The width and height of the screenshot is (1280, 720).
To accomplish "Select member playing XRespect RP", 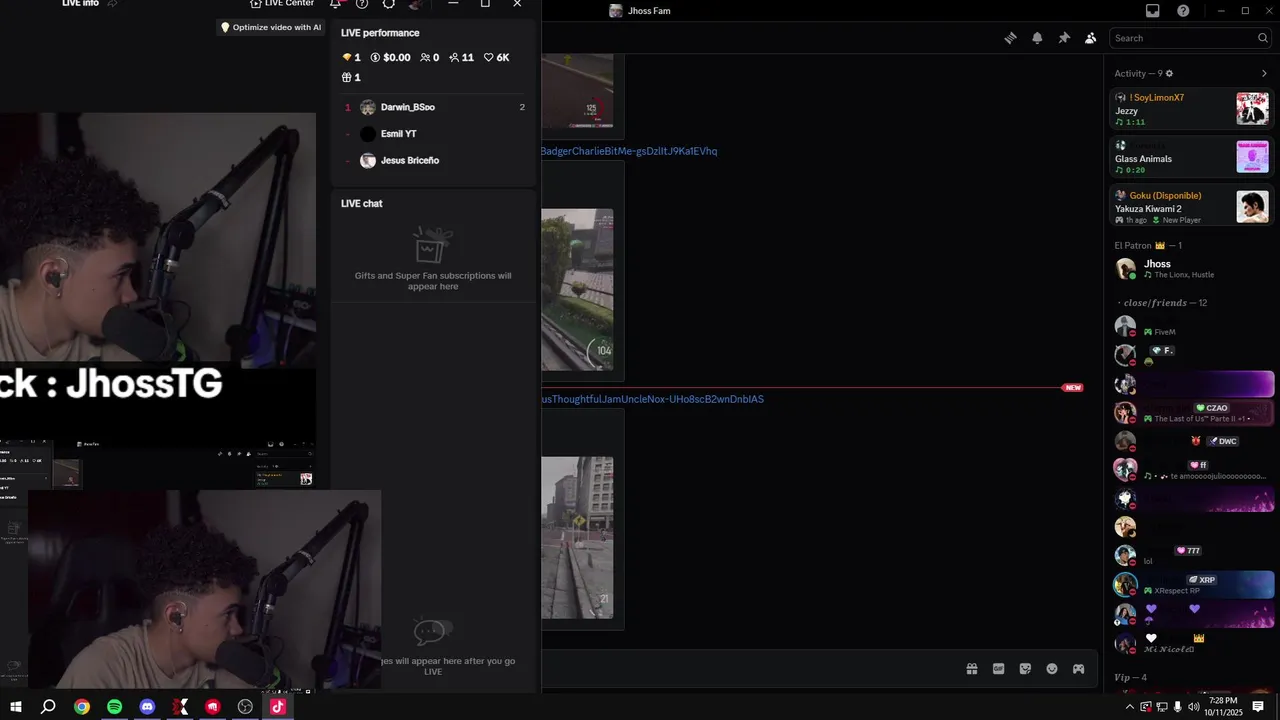I will pyautogui.click(x=1191, y=585).
